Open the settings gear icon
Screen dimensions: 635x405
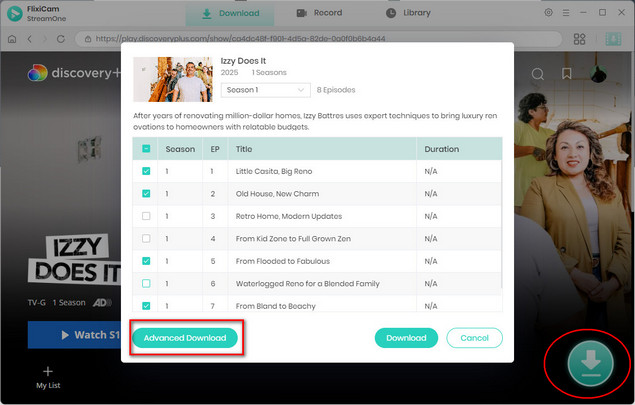click(548, 13)
